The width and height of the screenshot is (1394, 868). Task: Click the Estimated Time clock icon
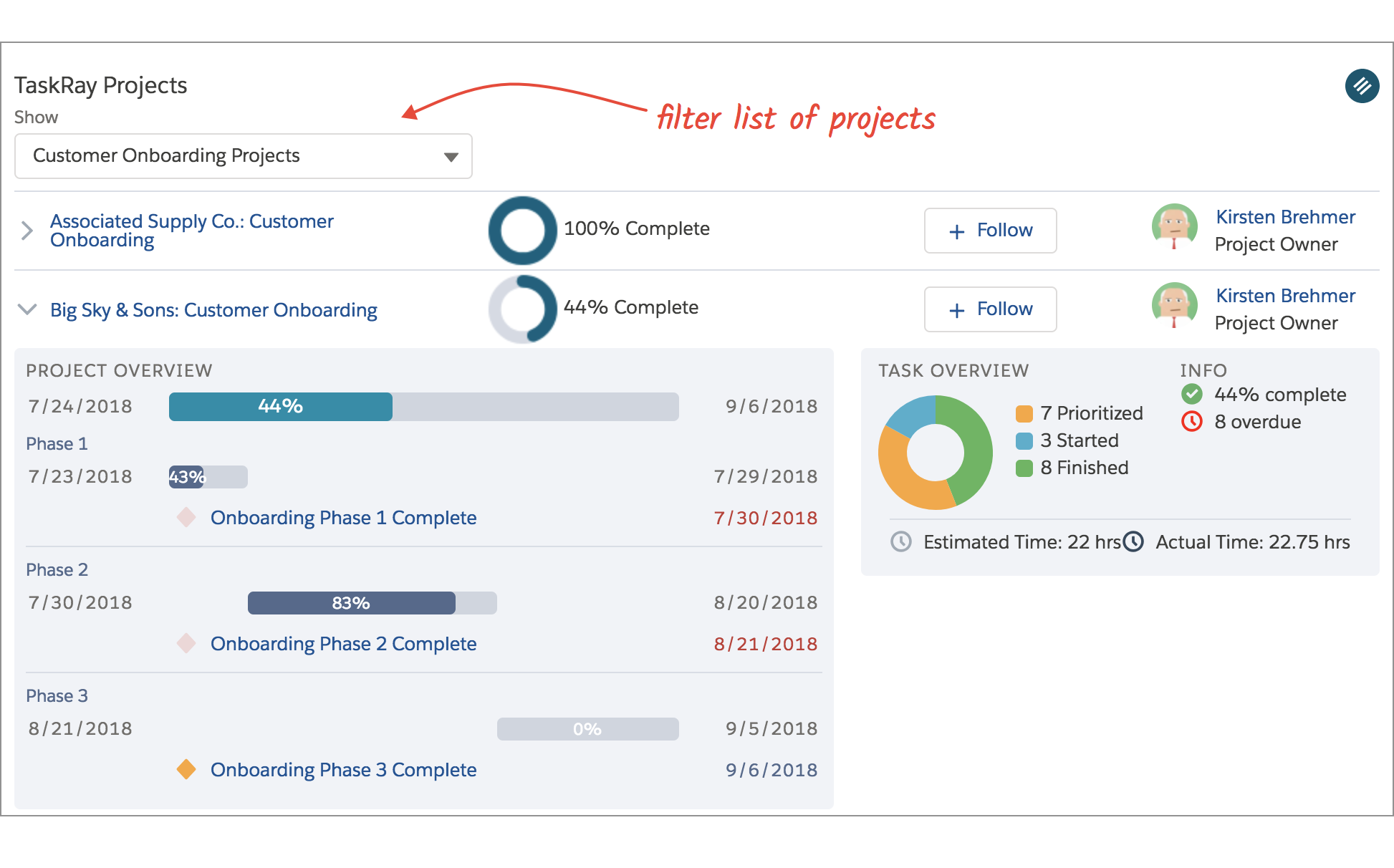point(900,541)
